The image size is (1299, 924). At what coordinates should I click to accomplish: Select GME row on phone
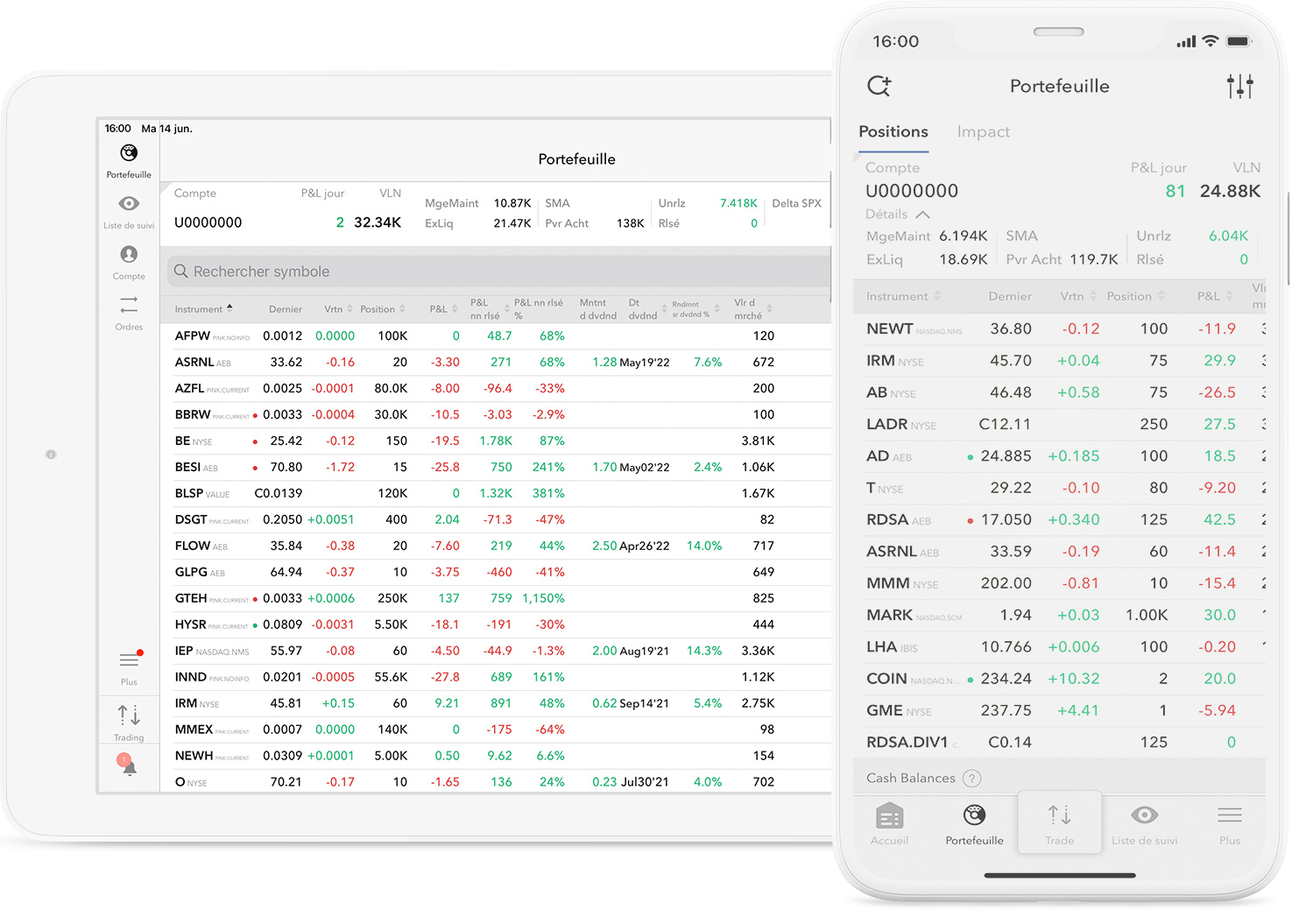(x=1062, y=711)
